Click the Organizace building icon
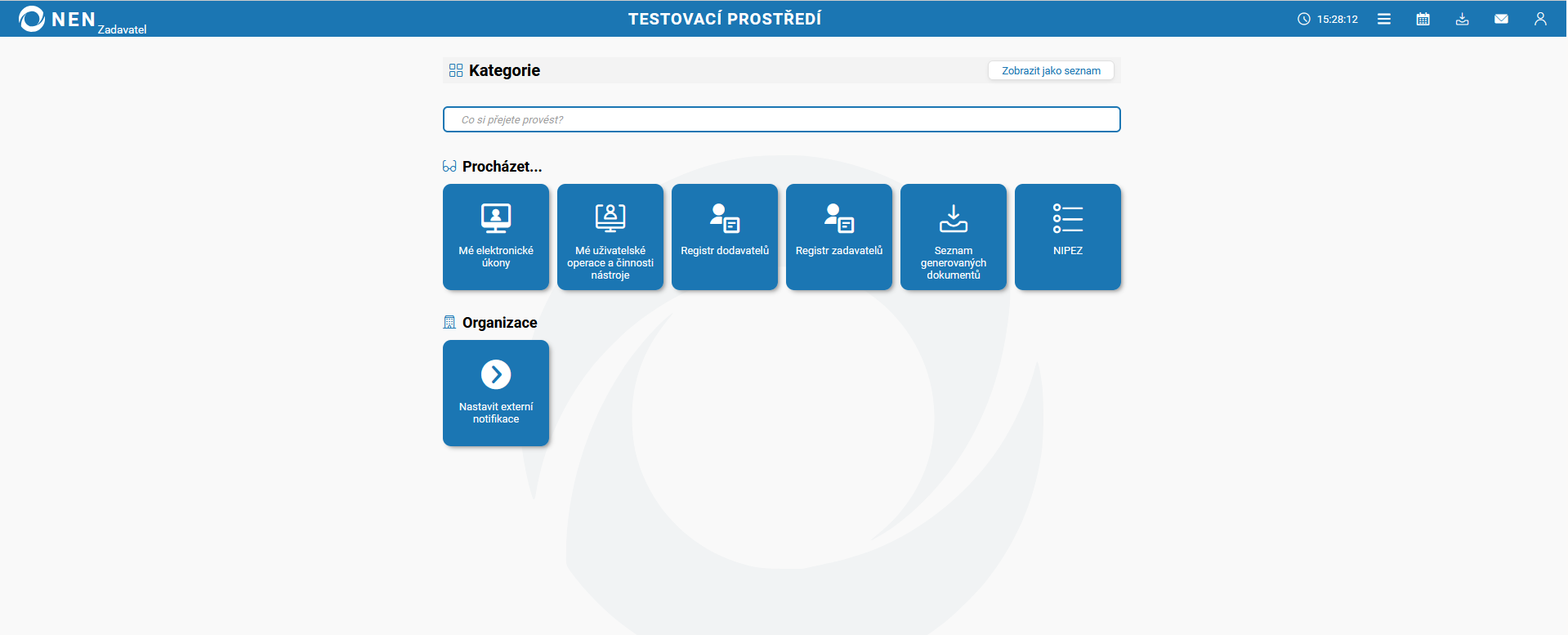 [x=449, y=322]
